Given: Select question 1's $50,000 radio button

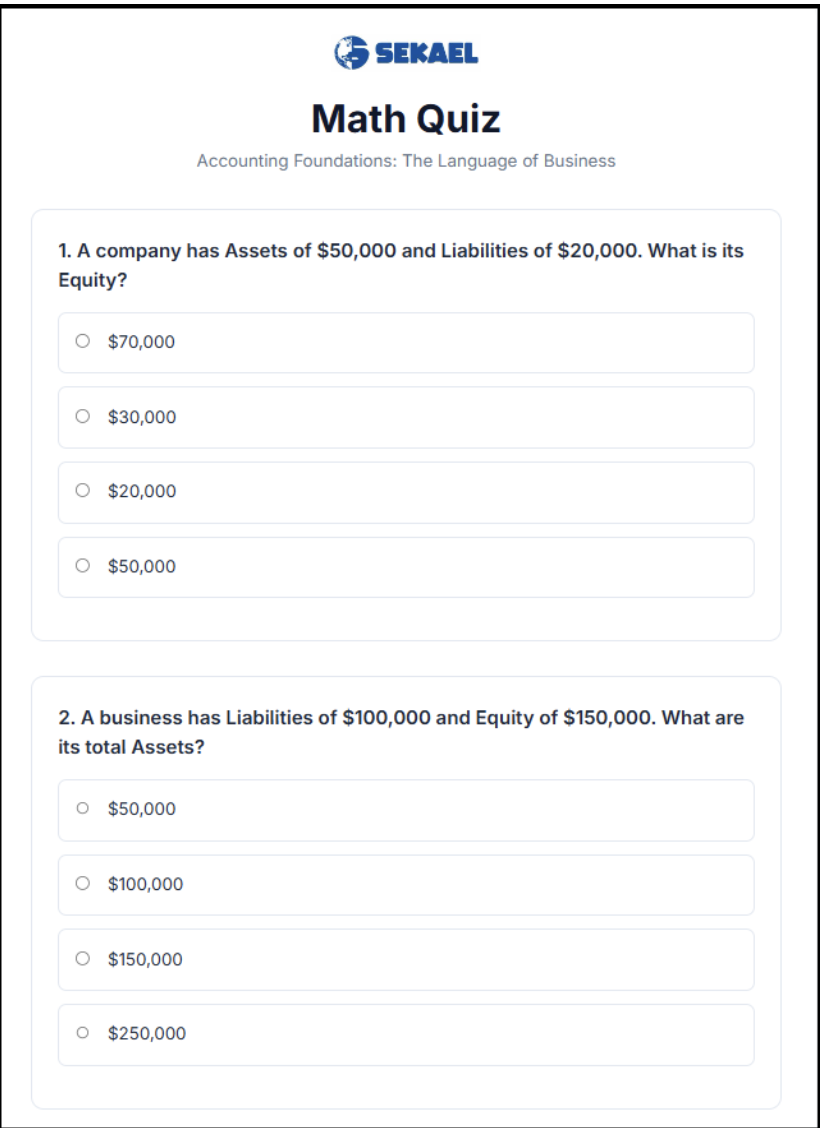Looking at the screenshot, I should click(x=83, y=565).
